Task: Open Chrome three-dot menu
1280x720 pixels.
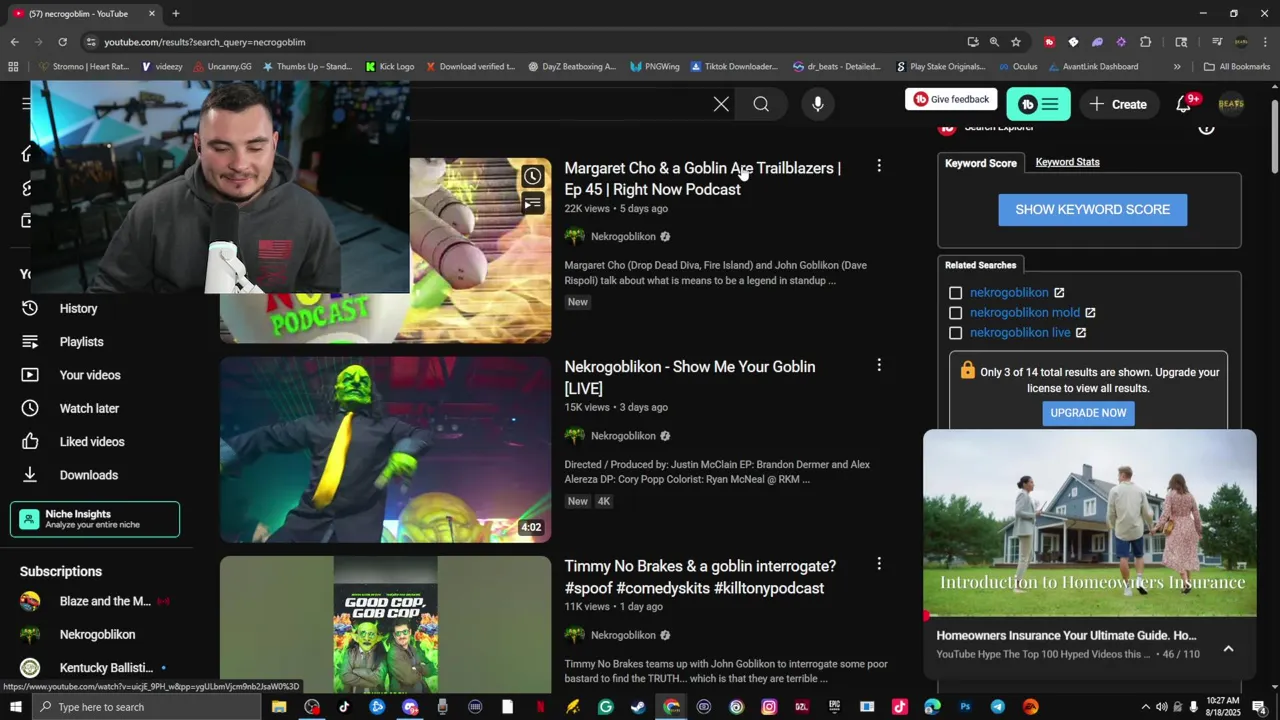Action: [x=1266, y=42]
